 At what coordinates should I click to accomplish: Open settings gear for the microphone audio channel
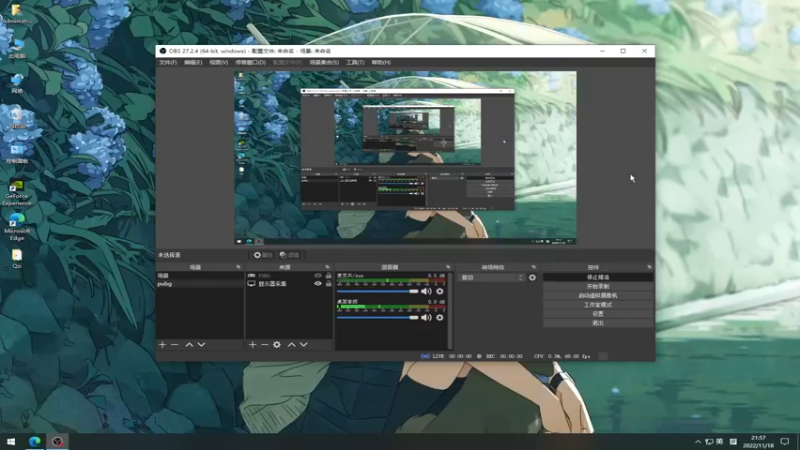coord(439,291)
